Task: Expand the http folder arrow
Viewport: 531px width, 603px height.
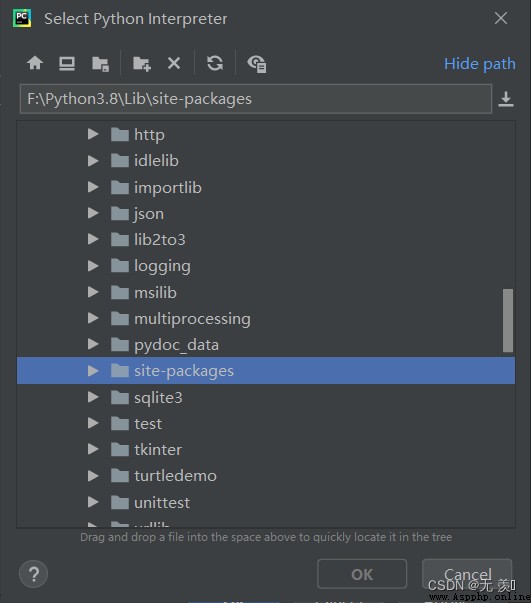Action: coord(93,134)
